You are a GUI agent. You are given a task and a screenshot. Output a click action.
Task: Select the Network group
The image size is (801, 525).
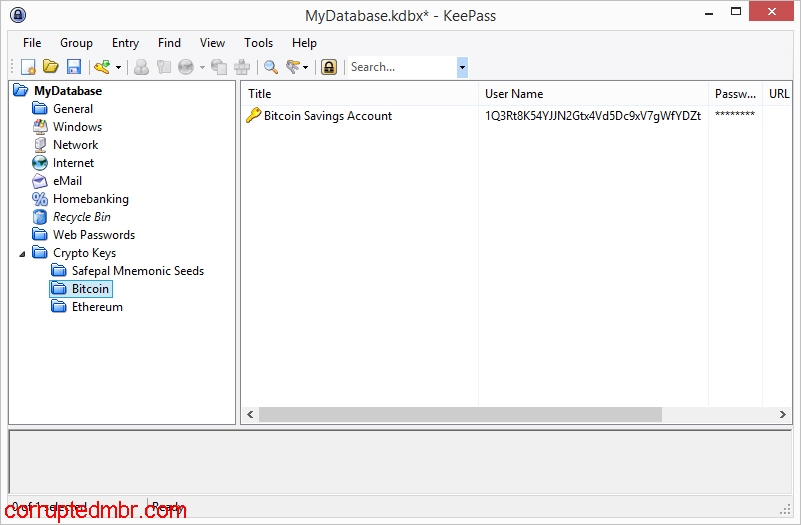click(x=76, y=145)
